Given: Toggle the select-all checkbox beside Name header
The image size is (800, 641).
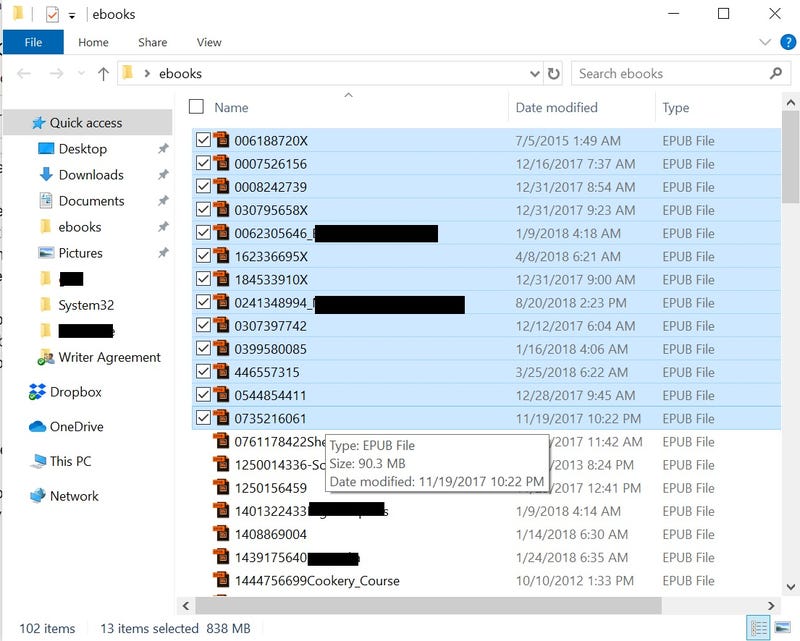Looking at the screenshot, I should [x=196, y=107].
